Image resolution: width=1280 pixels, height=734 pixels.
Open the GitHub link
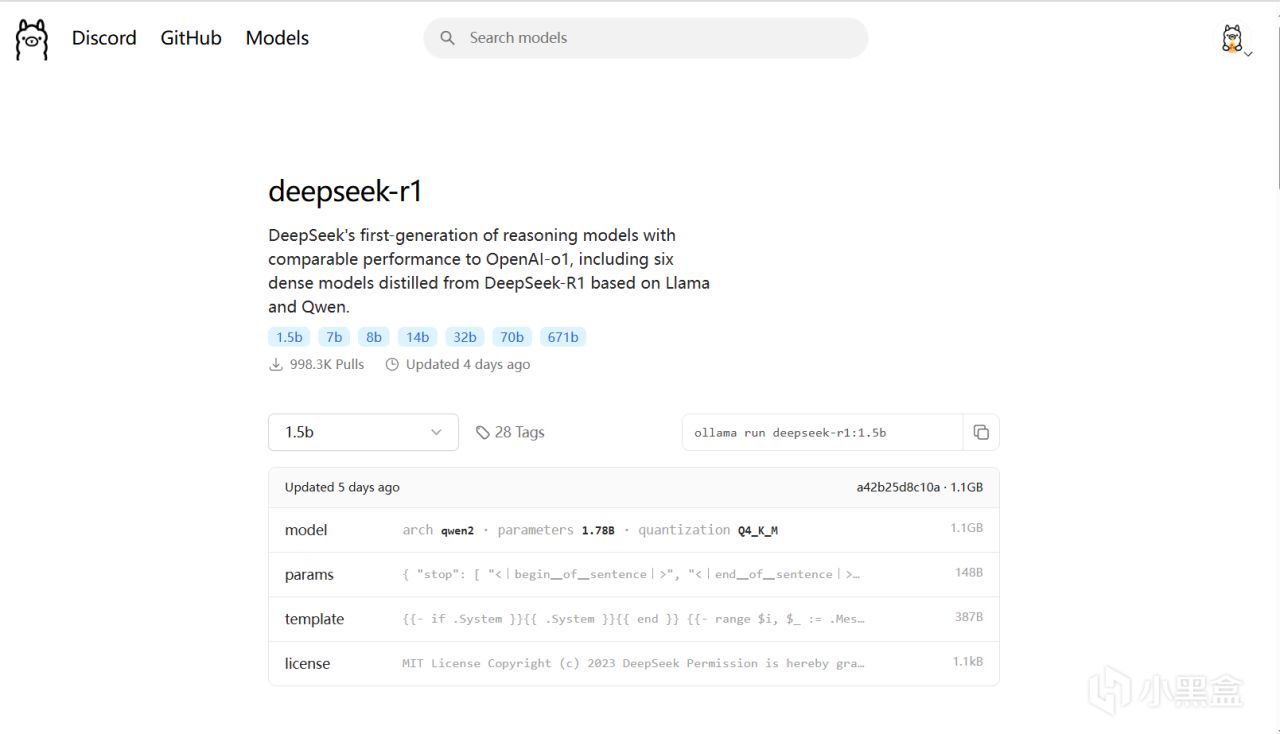pyautogui.click(x=191, y=38)
